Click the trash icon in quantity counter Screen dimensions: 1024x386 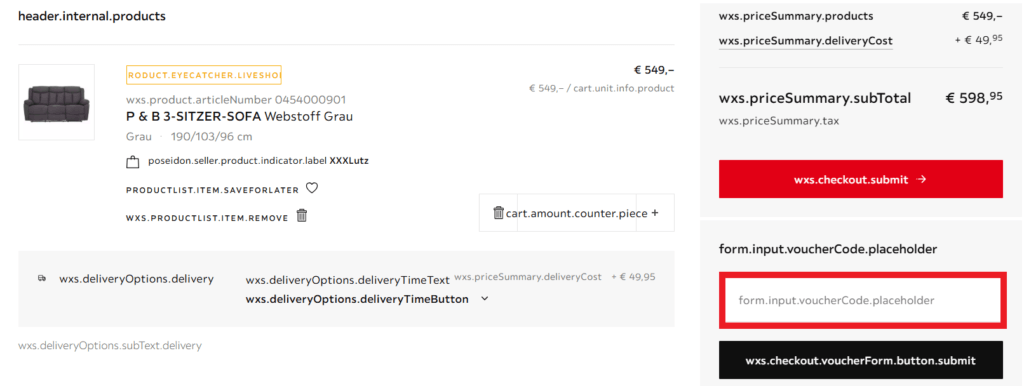(x=498, y=213)
